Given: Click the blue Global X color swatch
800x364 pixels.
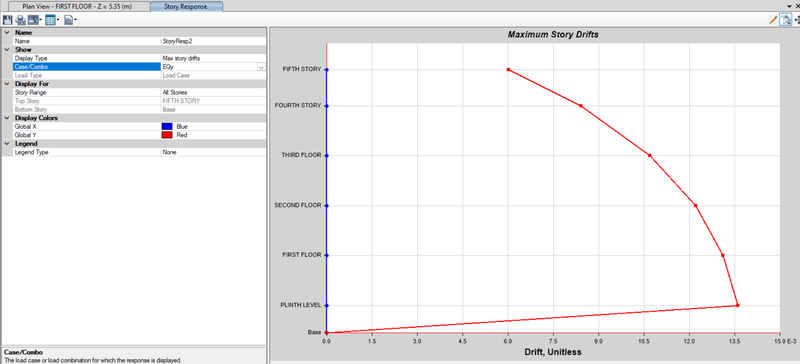Looking at the screenshot, I should pyautogui.click(x=166, y=126).
